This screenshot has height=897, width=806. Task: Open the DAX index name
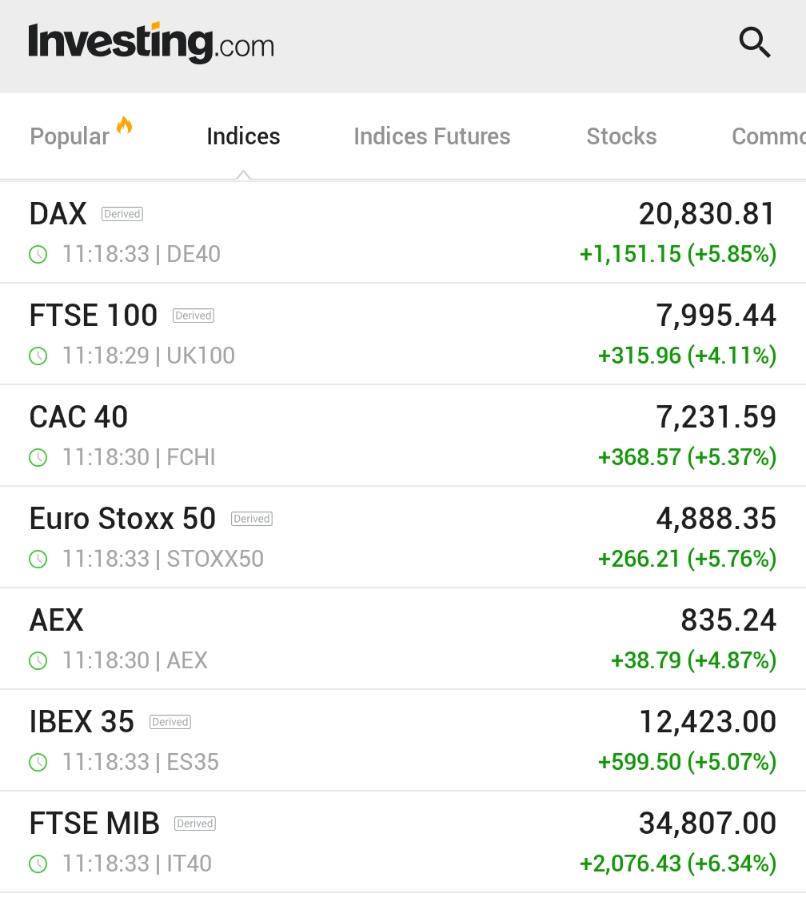pos(58,214)
